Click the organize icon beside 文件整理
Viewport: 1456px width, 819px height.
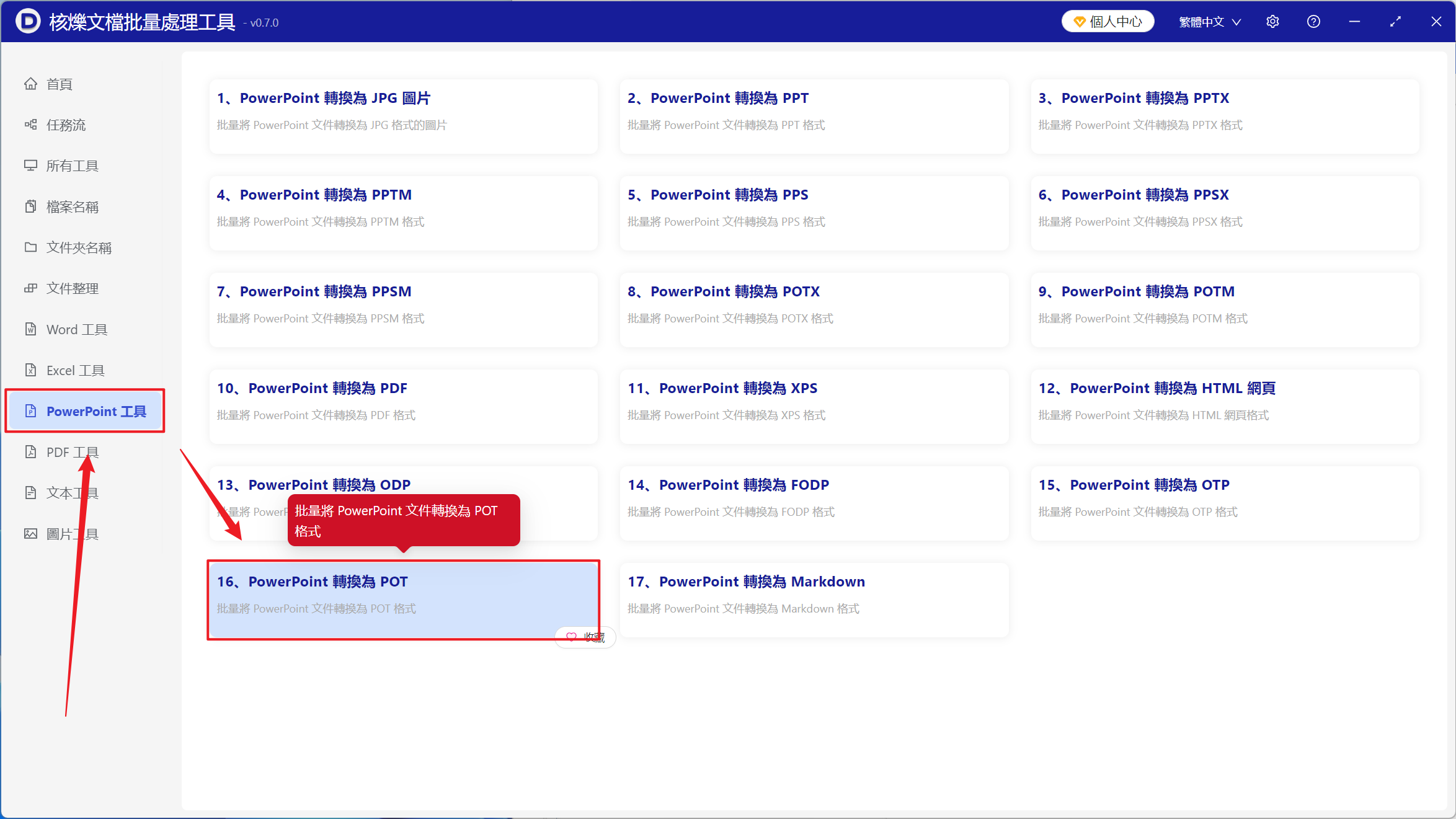click(30, 288)
